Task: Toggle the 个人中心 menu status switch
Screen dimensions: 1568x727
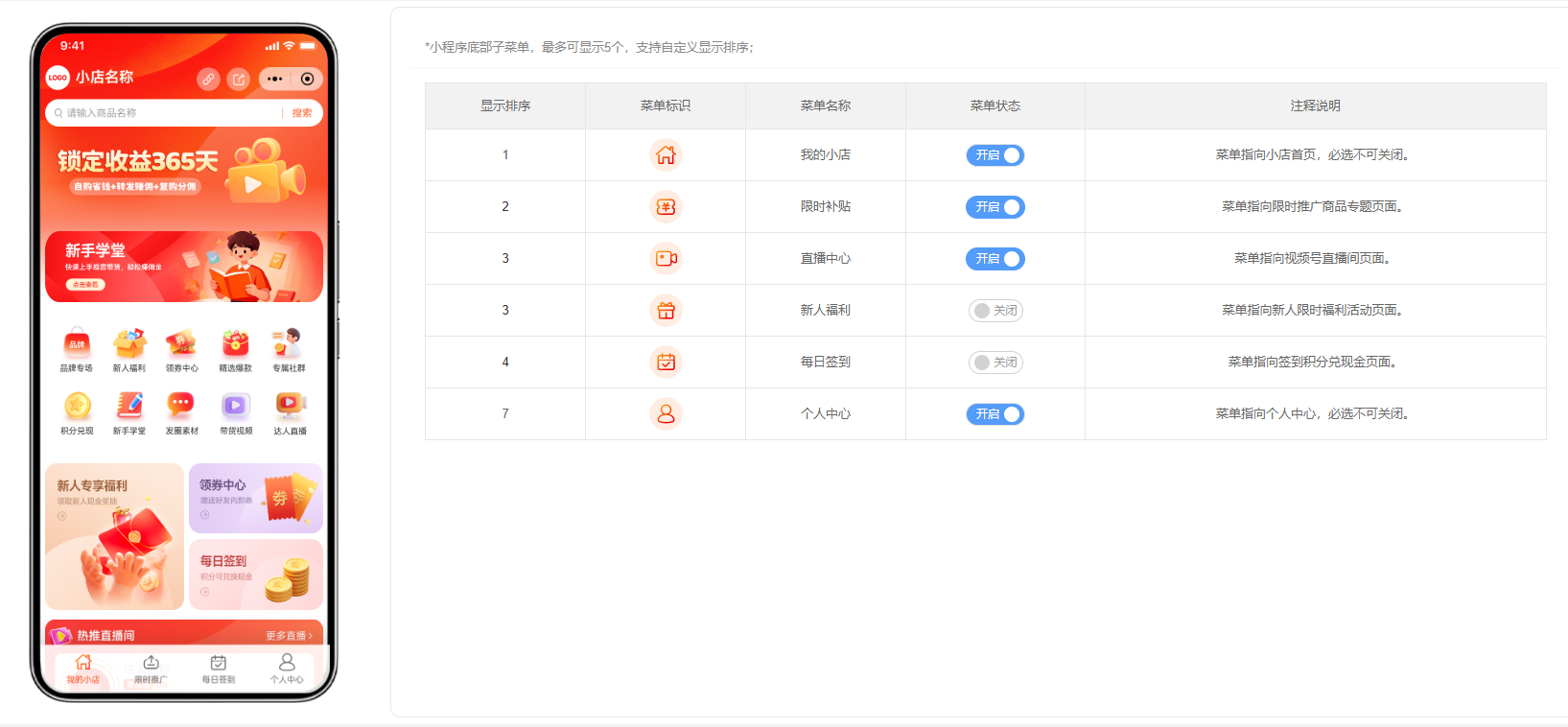Action: pos(995,414)
